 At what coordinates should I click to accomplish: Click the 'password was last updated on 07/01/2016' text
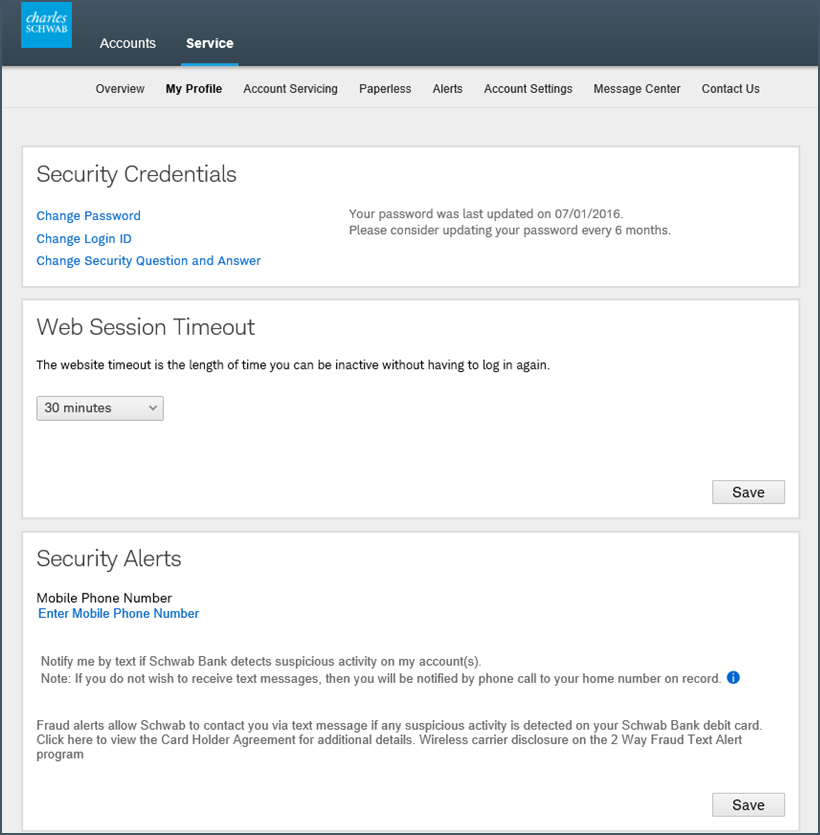pyautogui.click(x=501, y=214)
